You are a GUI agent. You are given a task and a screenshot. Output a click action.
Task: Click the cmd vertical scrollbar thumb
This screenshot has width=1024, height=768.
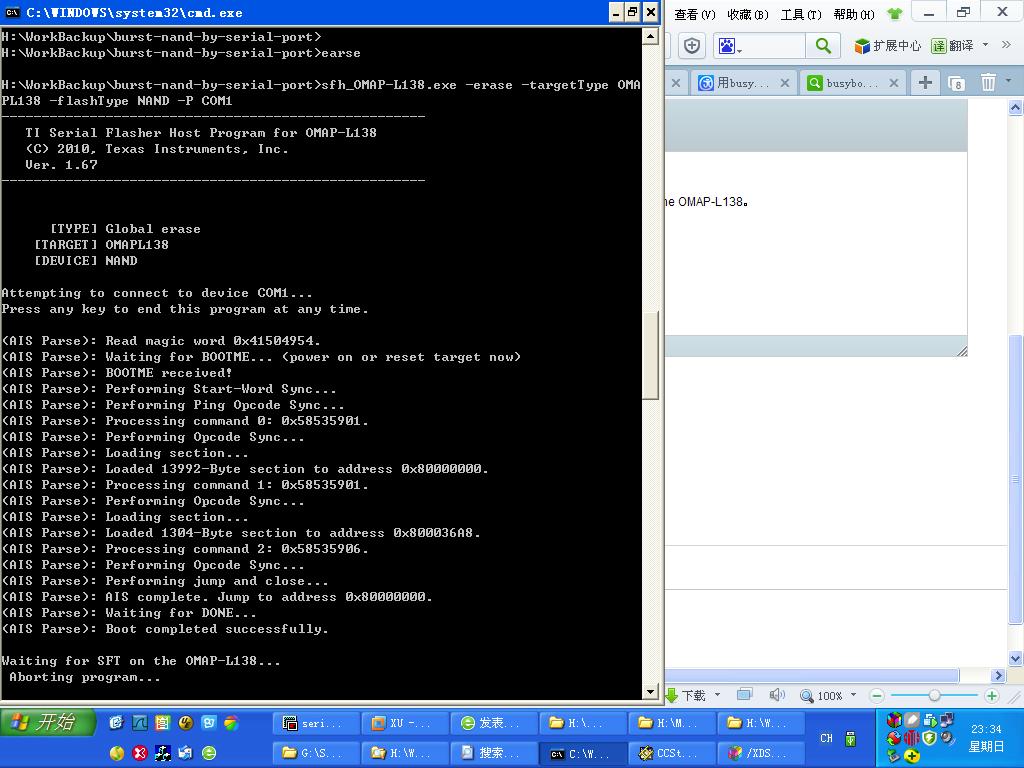tap(650, 354)
